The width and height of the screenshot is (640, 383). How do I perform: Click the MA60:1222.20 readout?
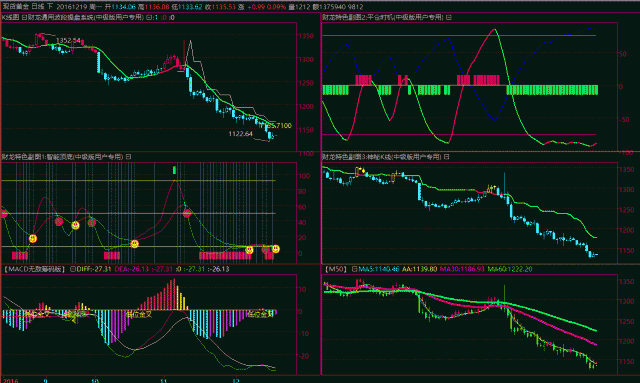click(510, 269)
